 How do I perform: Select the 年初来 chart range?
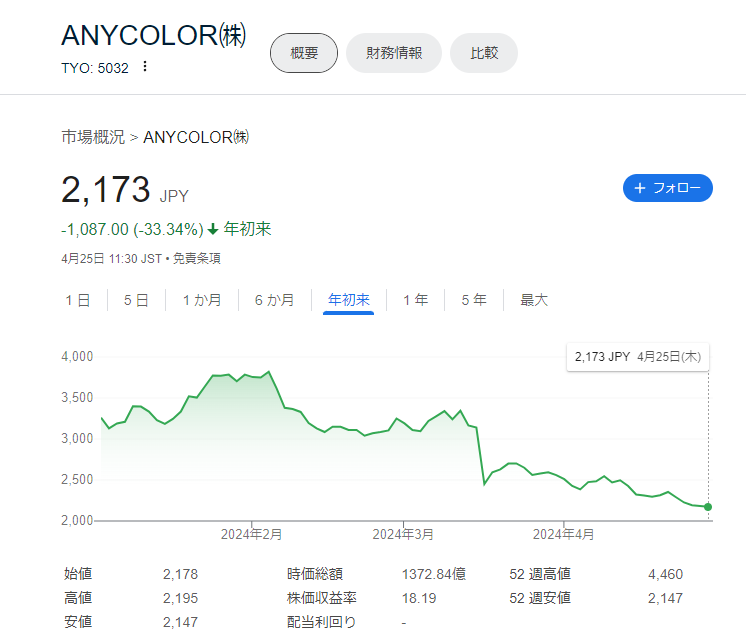pyautogui.click(x=349, y=300)
